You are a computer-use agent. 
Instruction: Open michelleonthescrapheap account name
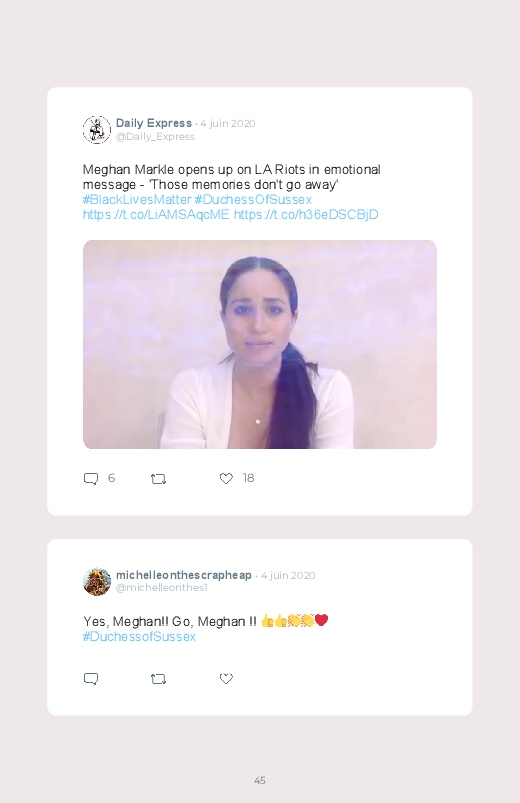[x=183, y=575]
